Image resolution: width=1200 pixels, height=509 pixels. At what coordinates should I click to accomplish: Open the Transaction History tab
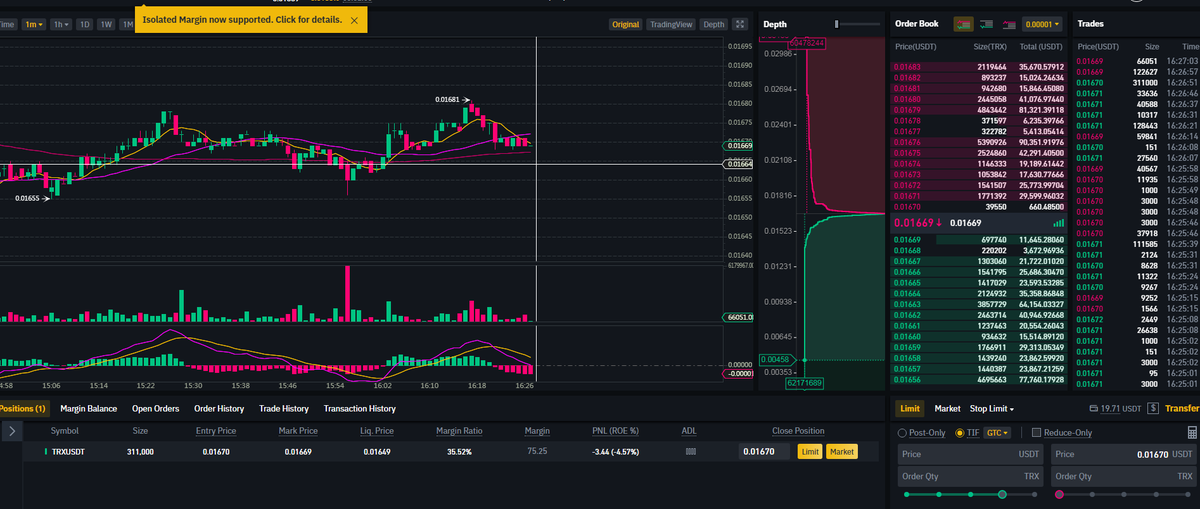click(x=359, y=408)
